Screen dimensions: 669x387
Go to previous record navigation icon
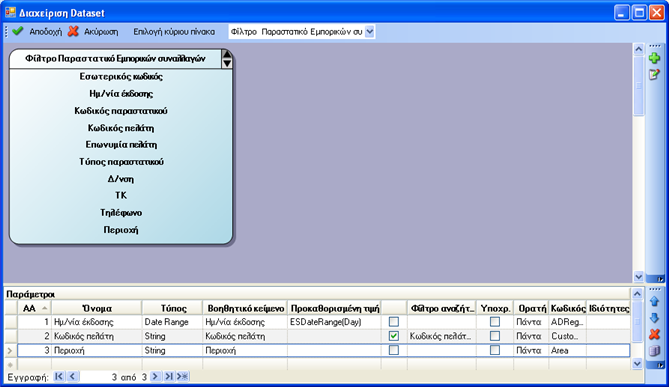[73, 376]
